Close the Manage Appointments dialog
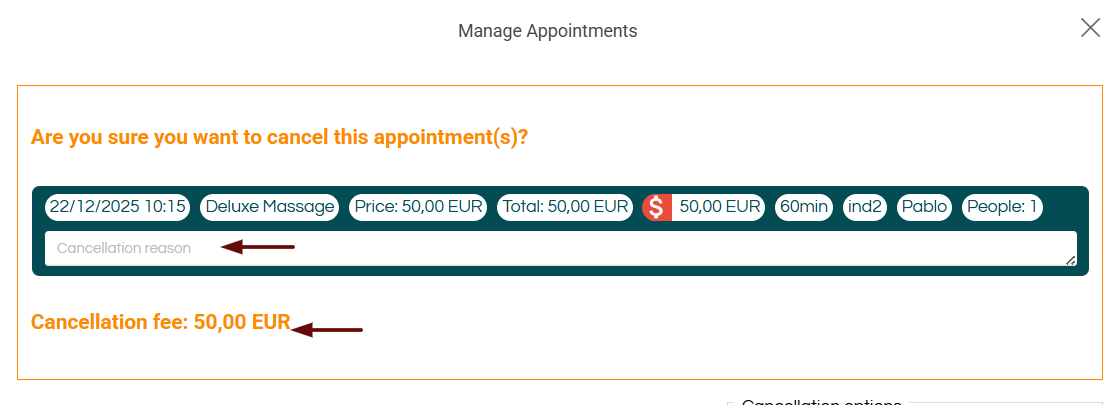The width and height of the screenshot is (1113, 405). (x=1090, y=28)
